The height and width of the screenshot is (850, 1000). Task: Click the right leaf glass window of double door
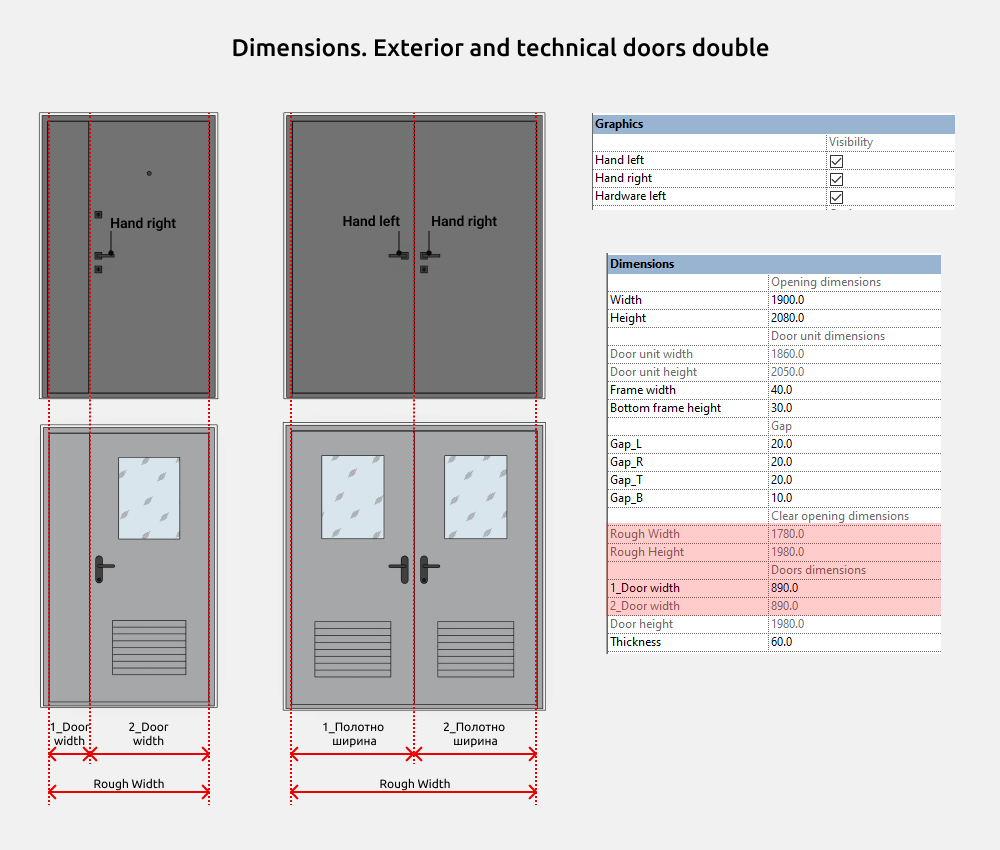[476, 497]
